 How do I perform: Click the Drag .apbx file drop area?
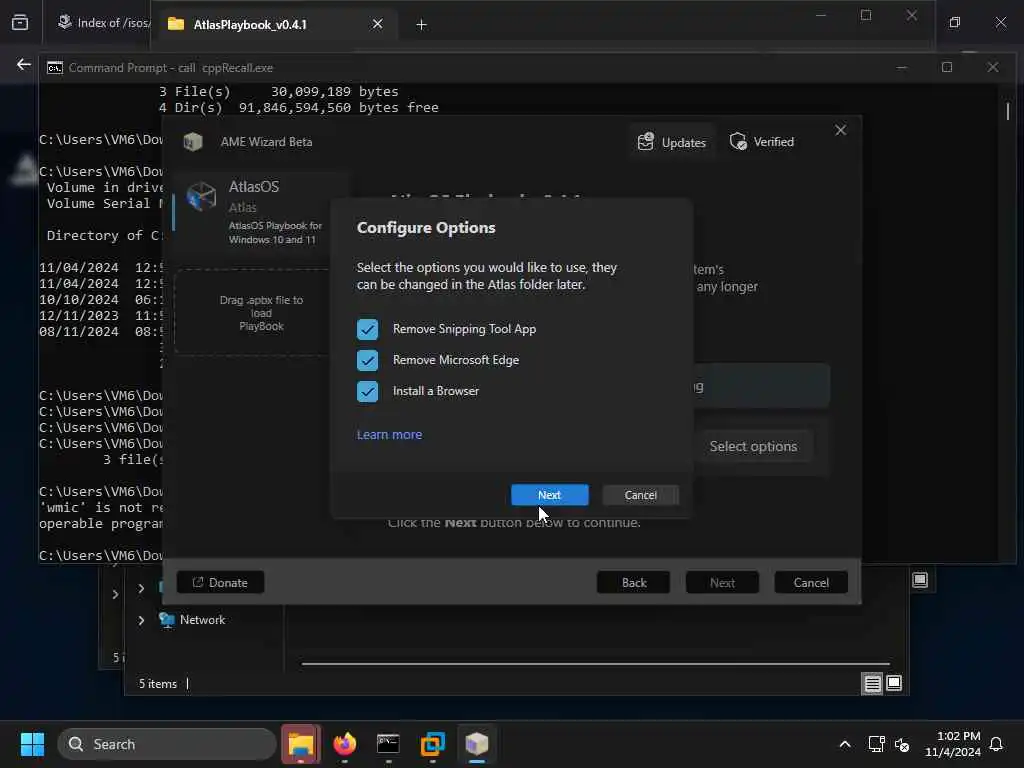(x=255, y=313)
